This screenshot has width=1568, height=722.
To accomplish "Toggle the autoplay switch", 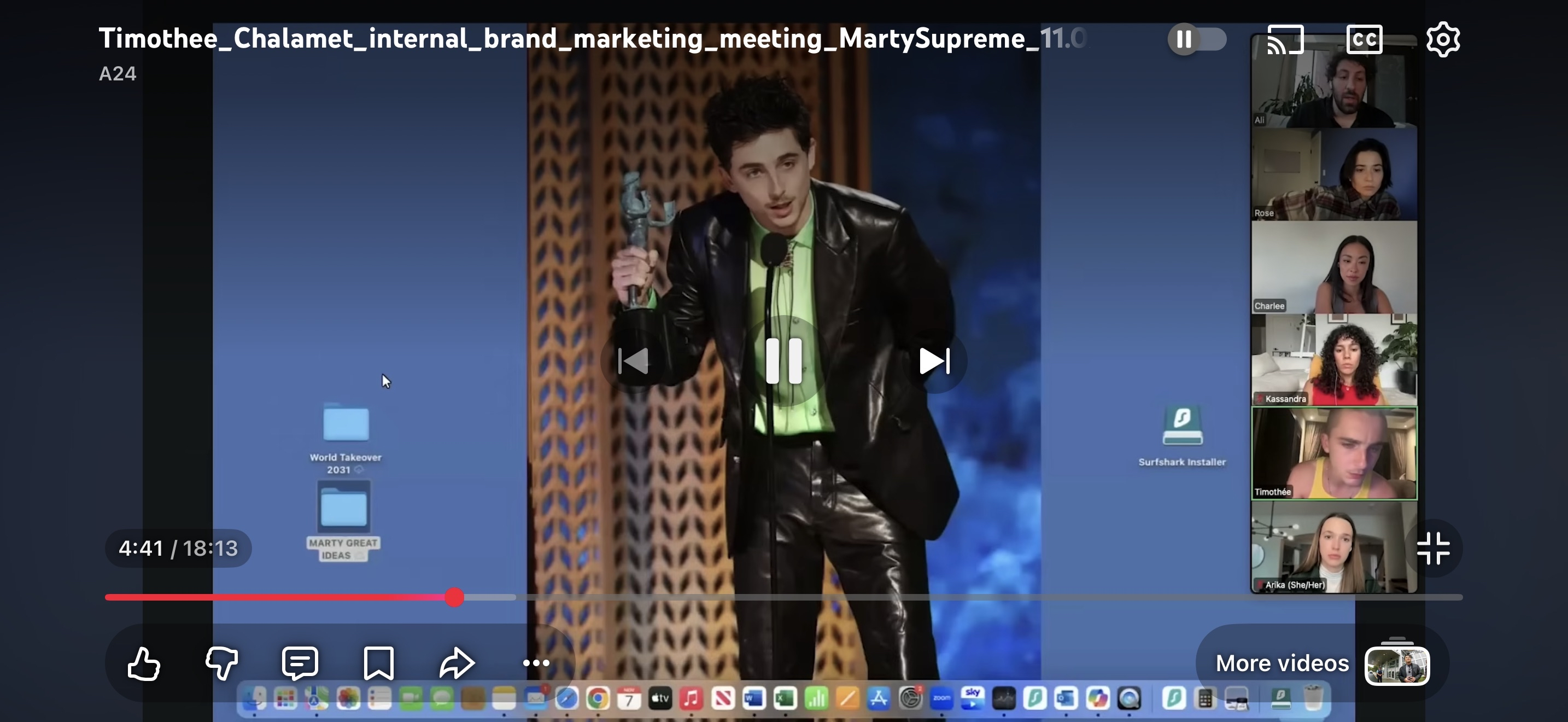I will click(1196, 39).
